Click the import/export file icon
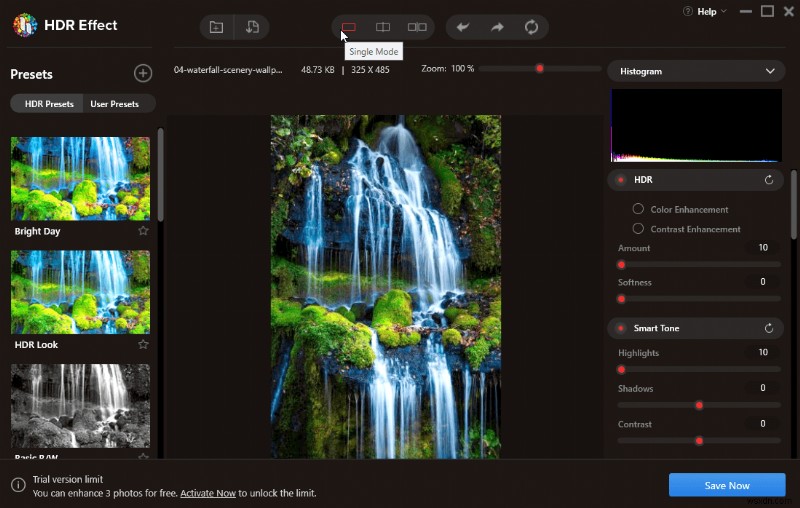Screen dimensions: 800x508 tap(252, 27)
